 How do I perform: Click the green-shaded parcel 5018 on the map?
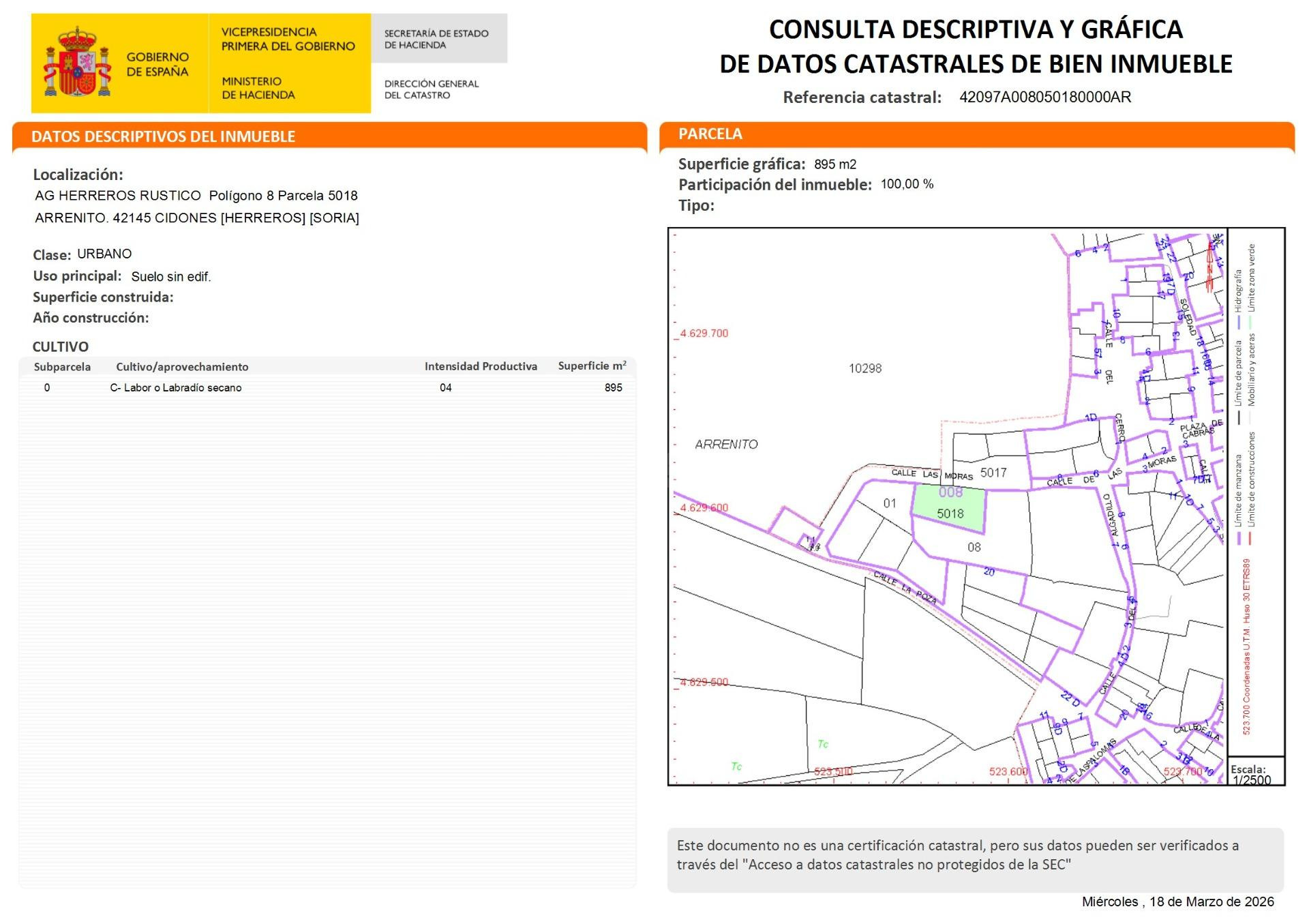(x=950, y=508)
